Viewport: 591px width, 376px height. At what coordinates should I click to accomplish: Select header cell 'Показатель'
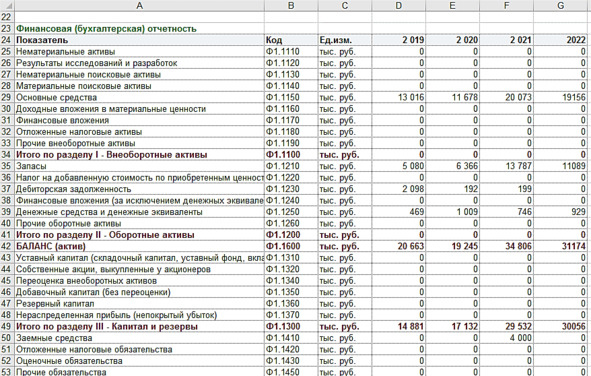click(139, 40)
